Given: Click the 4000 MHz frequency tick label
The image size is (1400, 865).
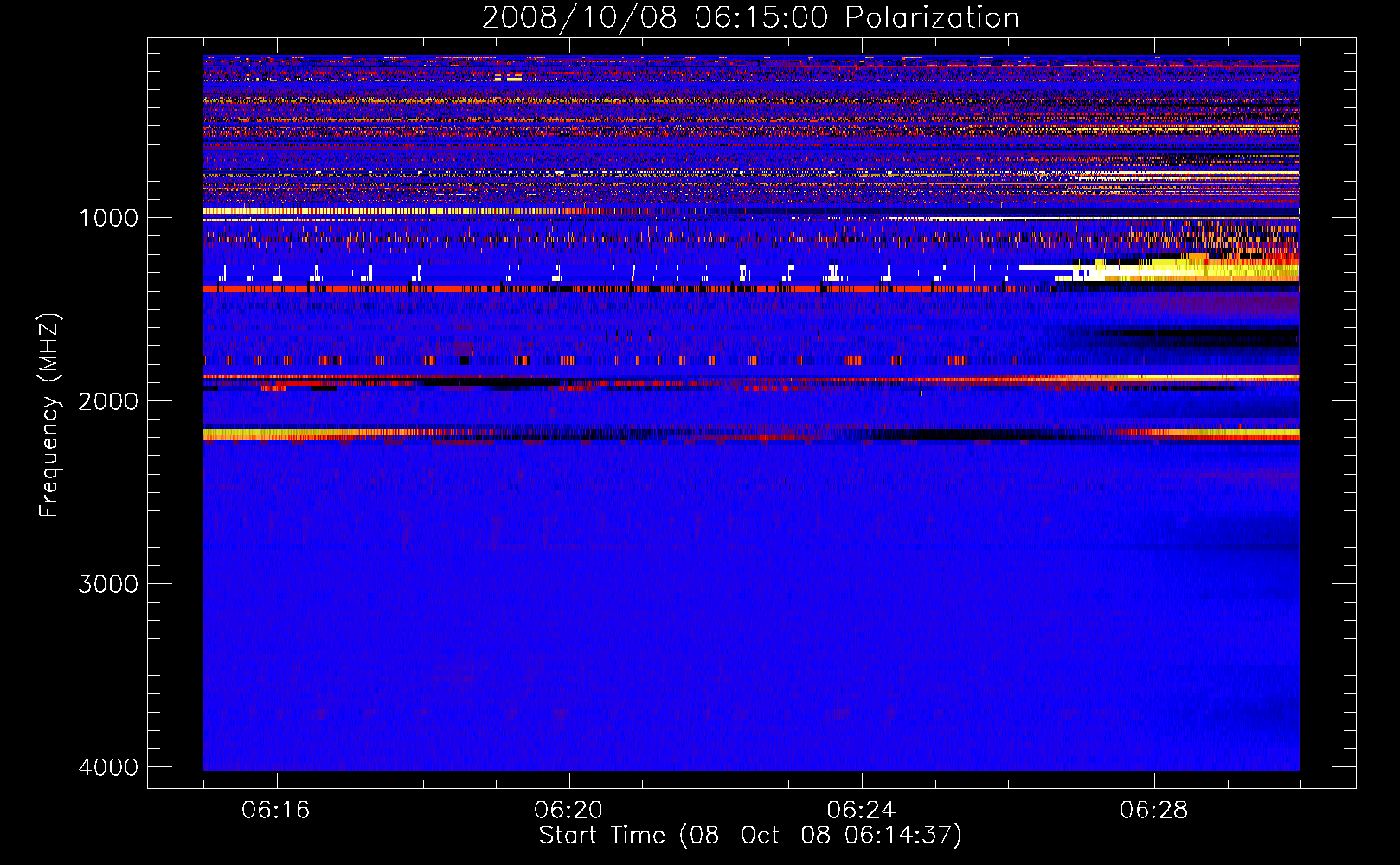Looking at the screenshot, I should point(108,767).
